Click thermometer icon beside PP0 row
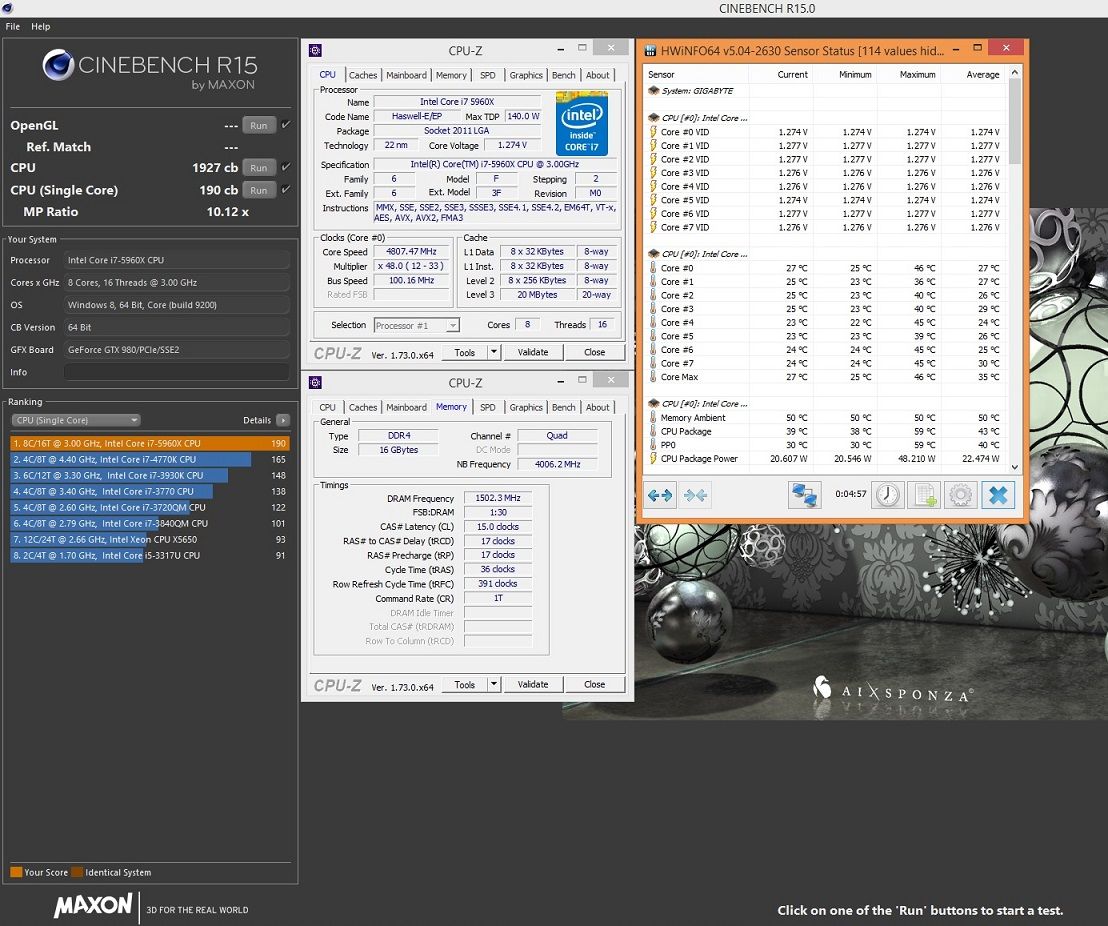Image resolution: width=1108 pixels, height=926 pixels. pyautogui.click(x=653, y=445)
